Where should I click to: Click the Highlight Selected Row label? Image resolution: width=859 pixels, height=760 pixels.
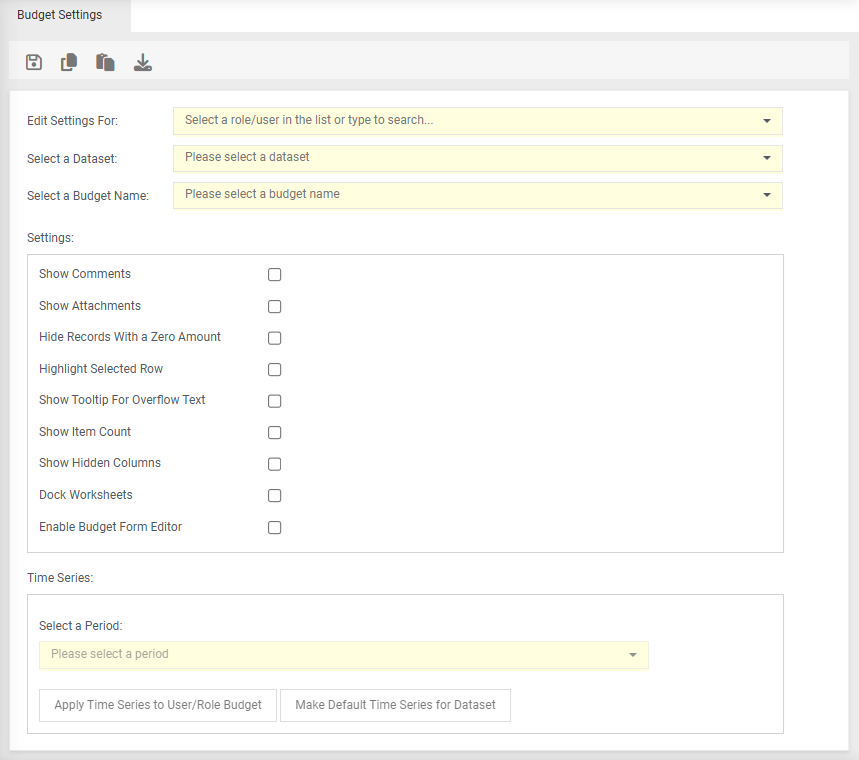tap(101, 369)
